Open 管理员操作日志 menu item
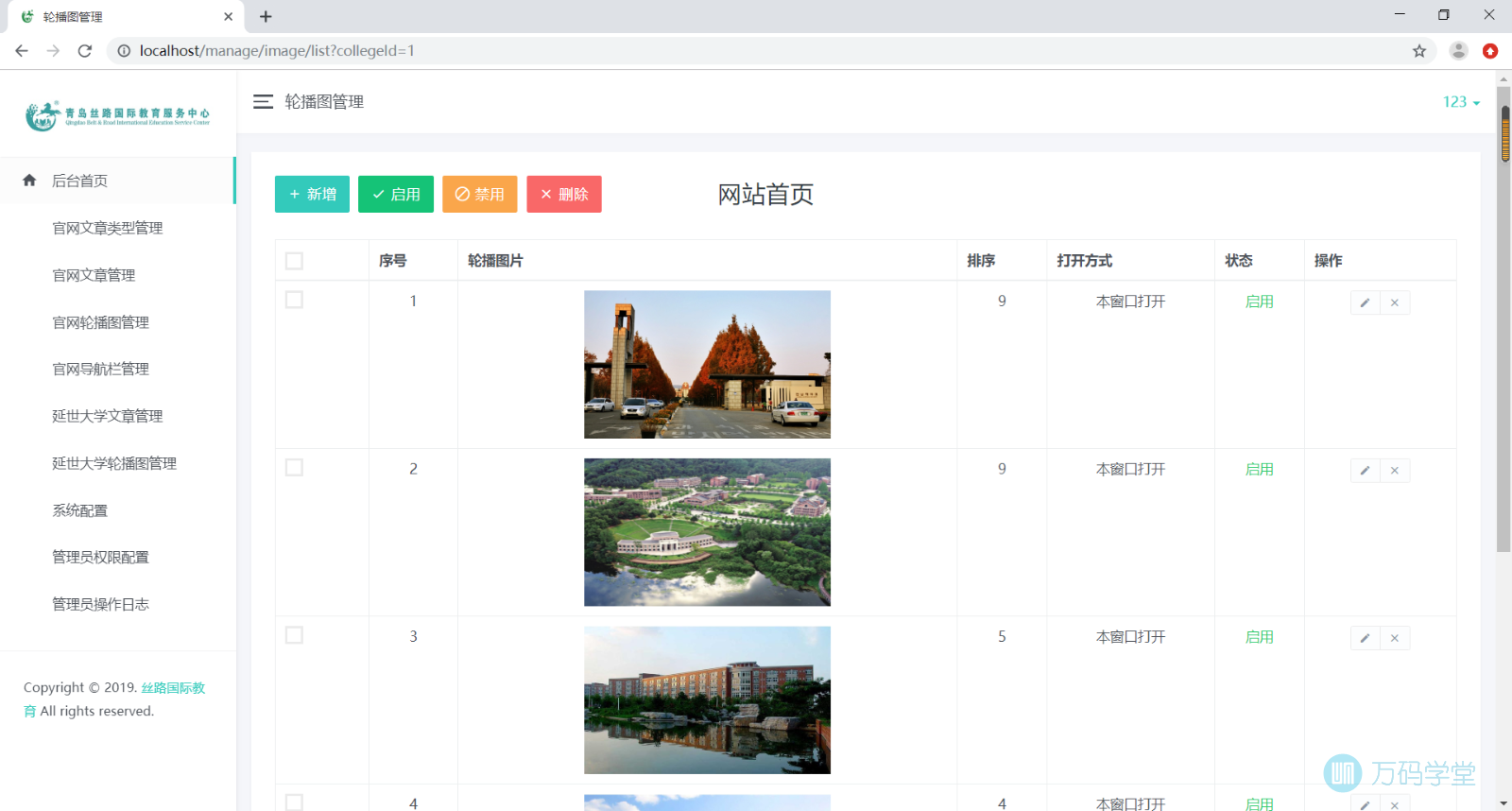The image size is (1512, 811). click(100, 604)
